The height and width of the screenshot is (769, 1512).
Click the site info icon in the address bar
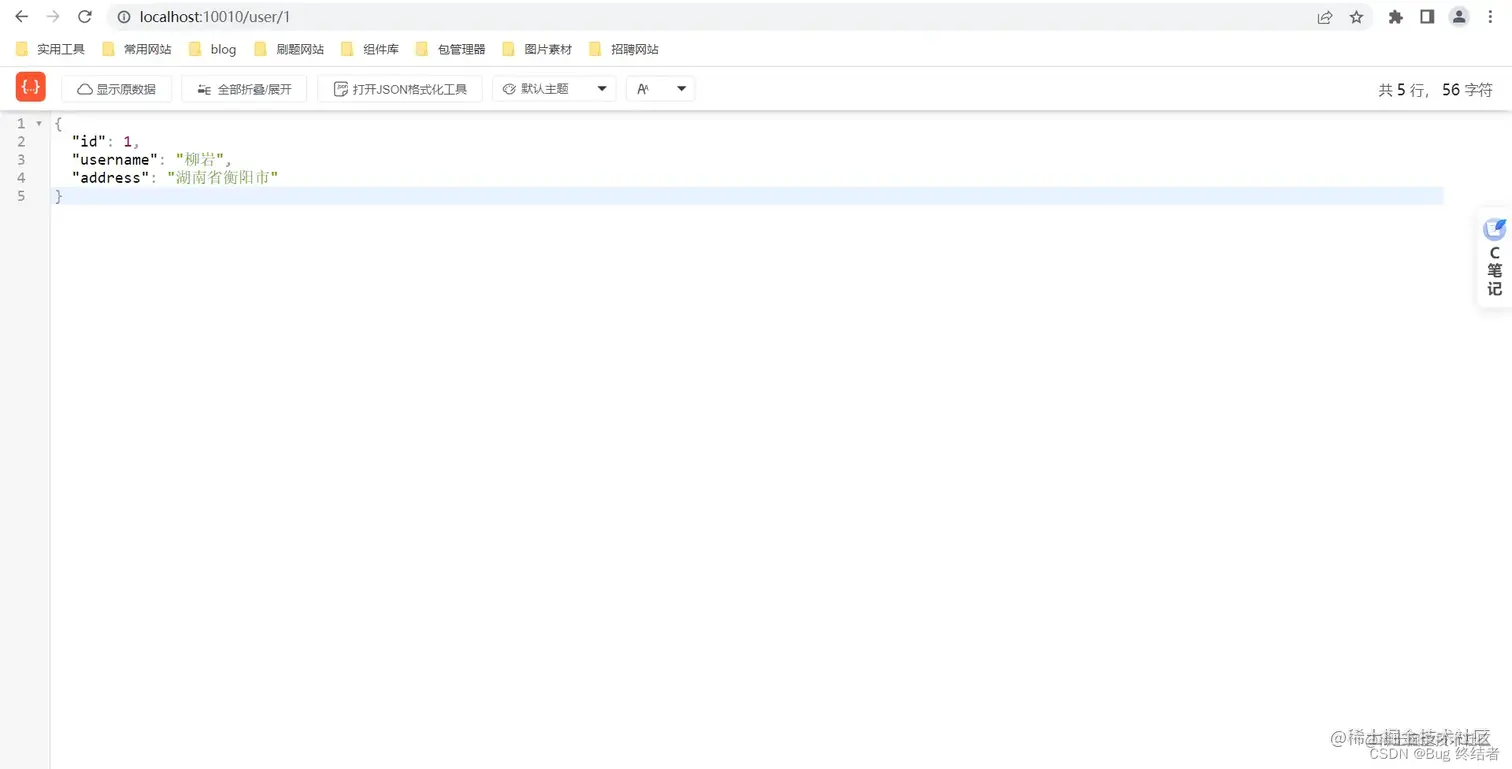pyautogui.click(x=124, y=17)
